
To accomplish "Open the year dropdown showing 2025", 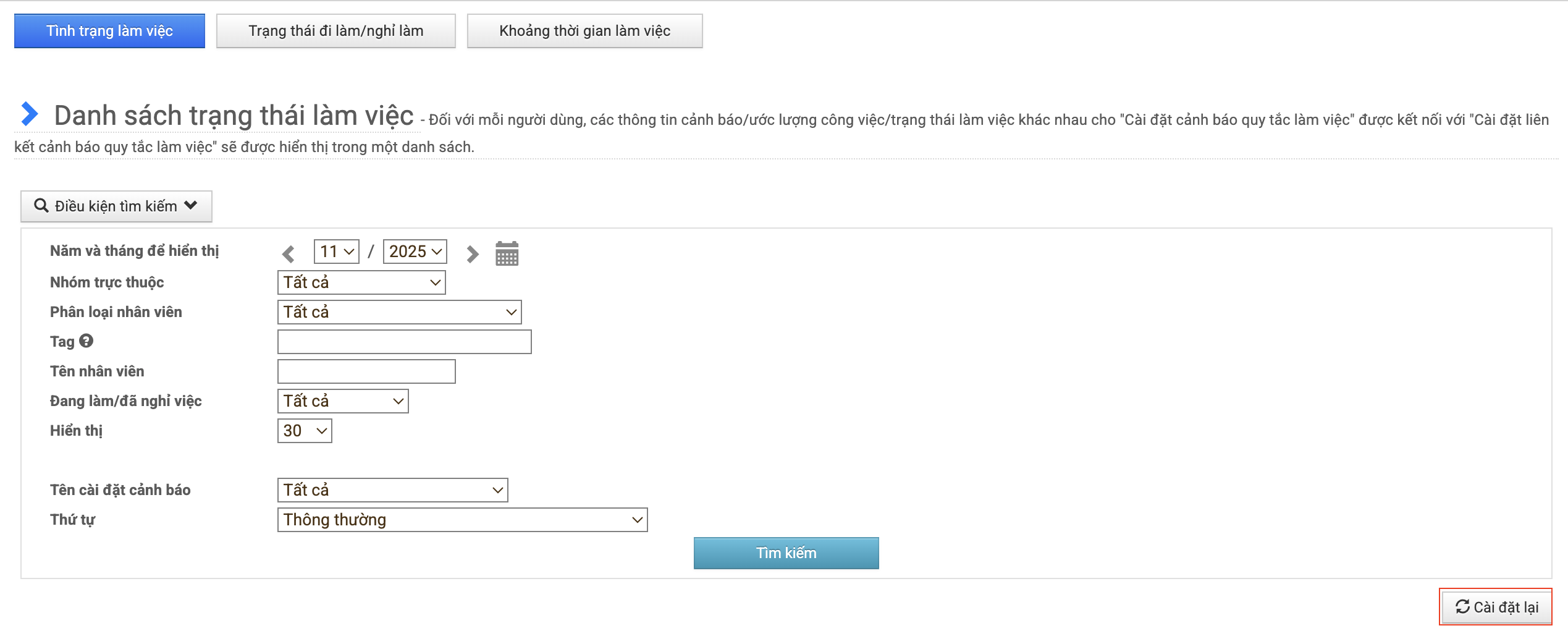I will coord(415,252).
